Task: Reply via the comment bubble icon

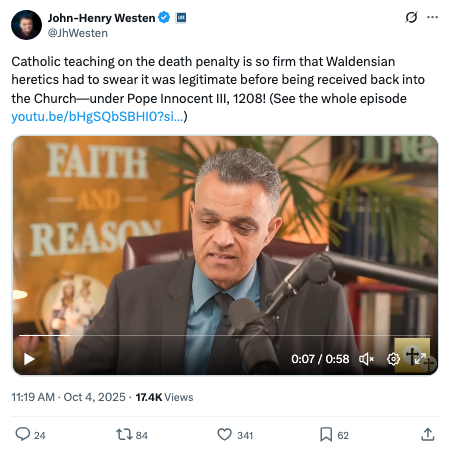Action: click(x=23, y=434)
